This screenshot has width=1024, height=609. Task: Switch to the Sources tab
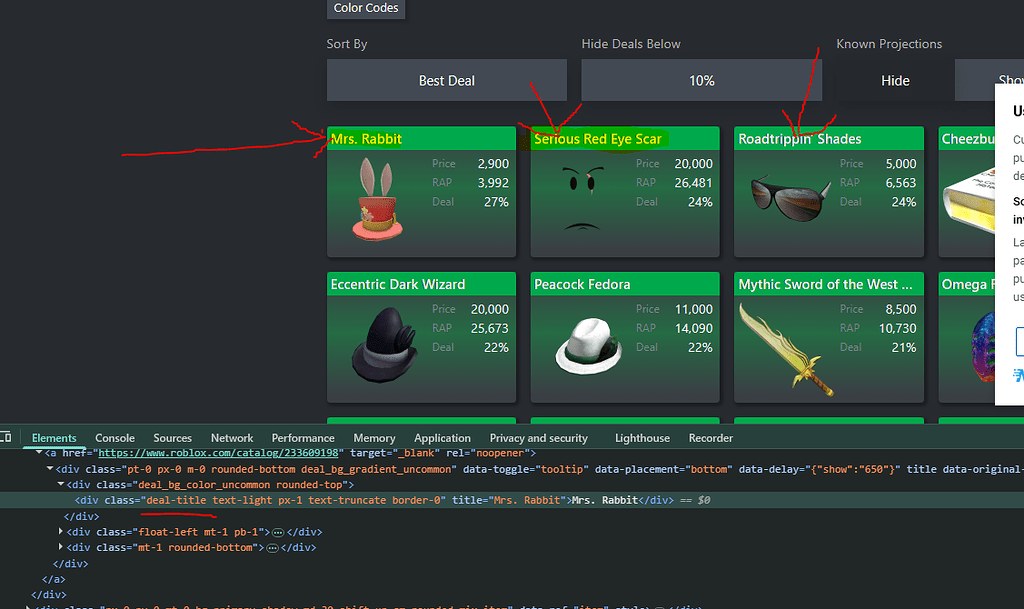[172, 437]
